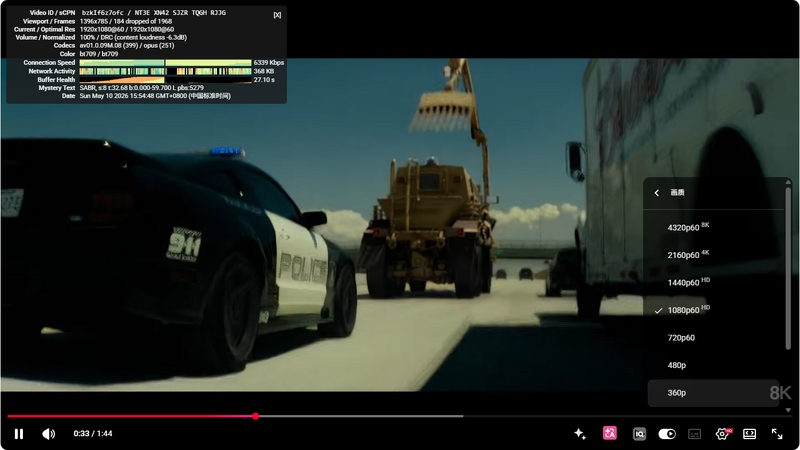The image size is (800, 450).
Task: Select 2160p60 4K quality
Action: [x=713, y=255]
